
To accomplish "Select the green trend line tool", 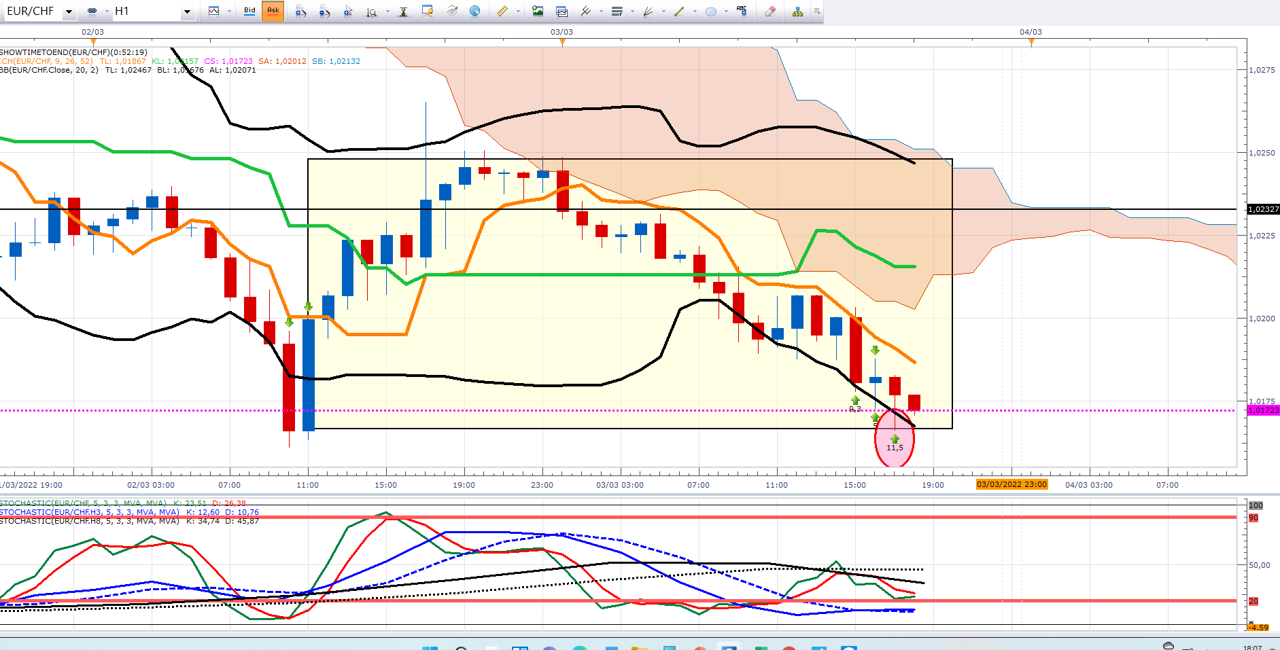I will coord(678,11).
